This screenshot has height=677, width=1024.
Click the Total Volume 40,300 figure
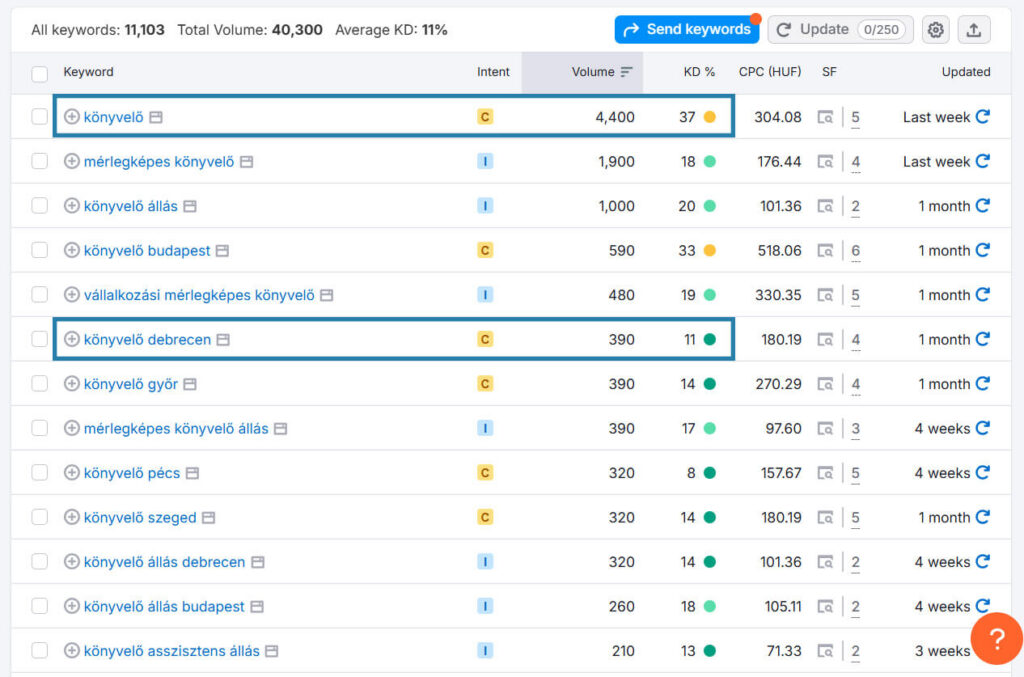pyautogui.click(x=297, y=30)
